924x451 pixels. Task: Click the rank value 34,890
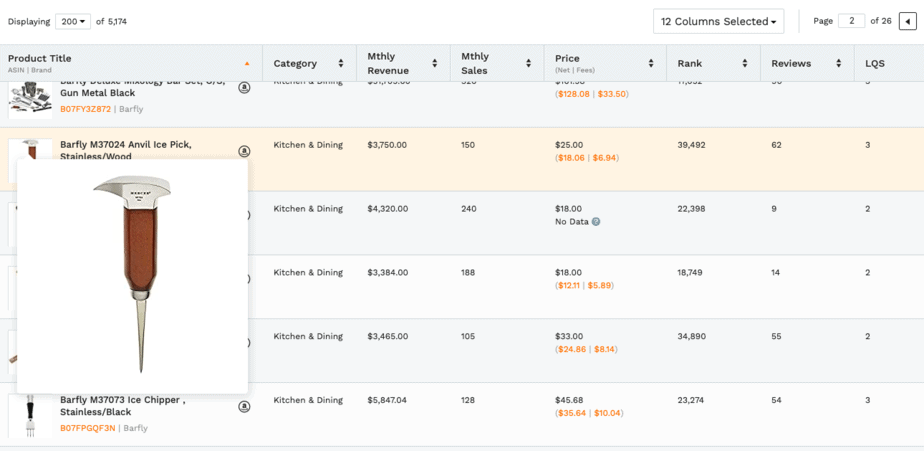pyautogui.click(x=691, y=336)
